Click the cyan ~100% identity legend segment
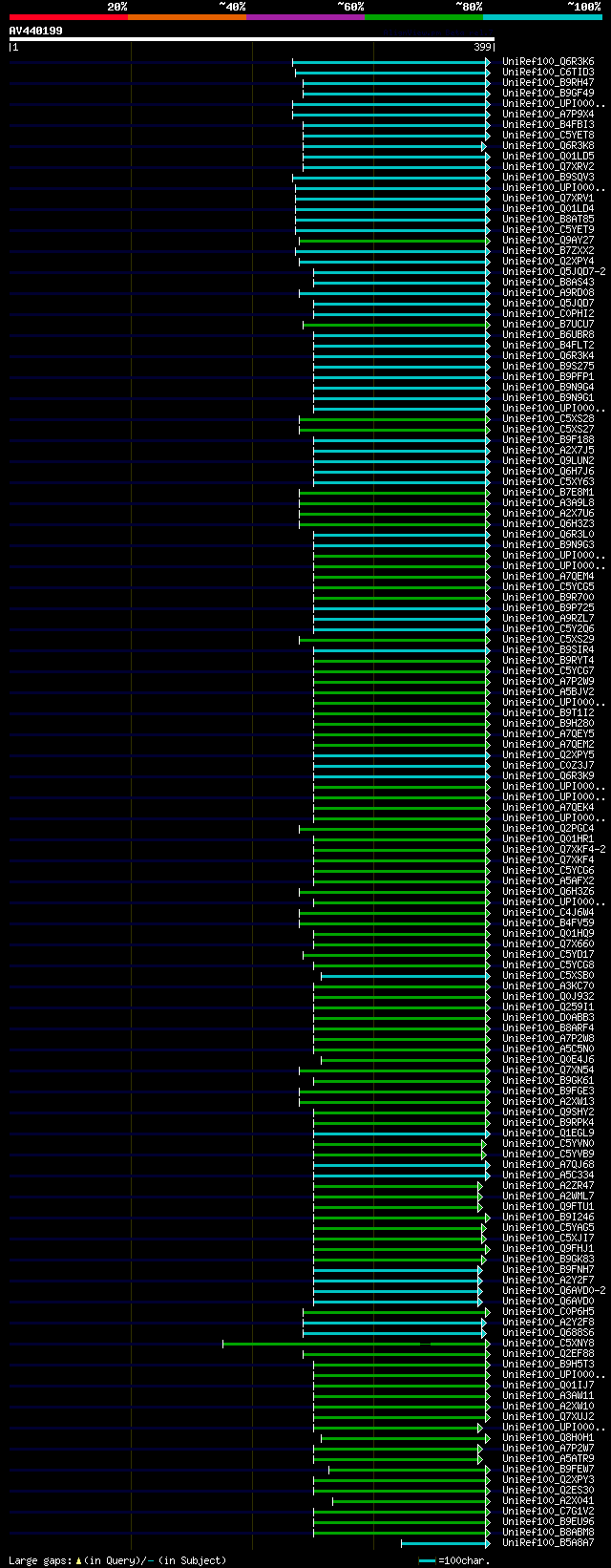611x1568 pixels. pos(542,16)
